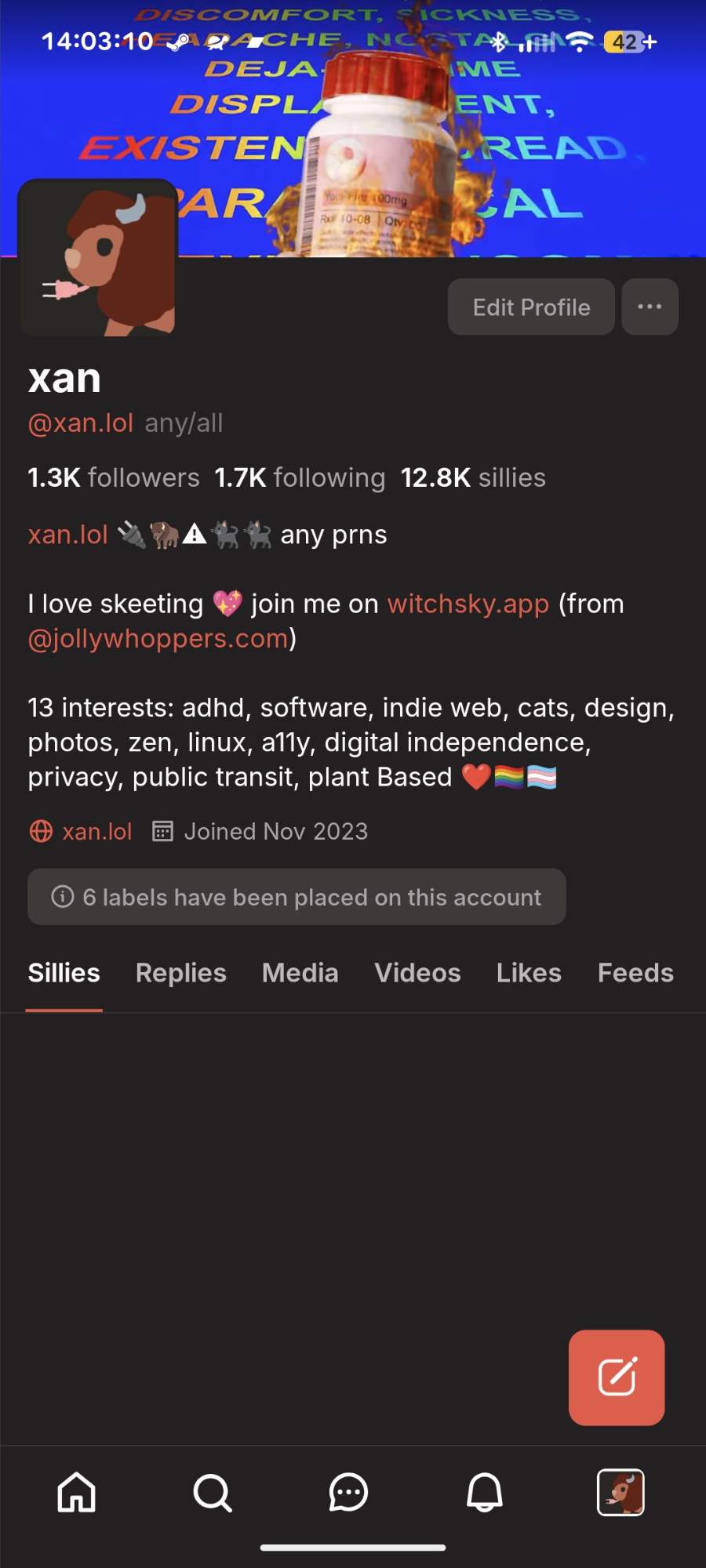
Task: Open the Feeds tab
Action: (x=635, y=973)
